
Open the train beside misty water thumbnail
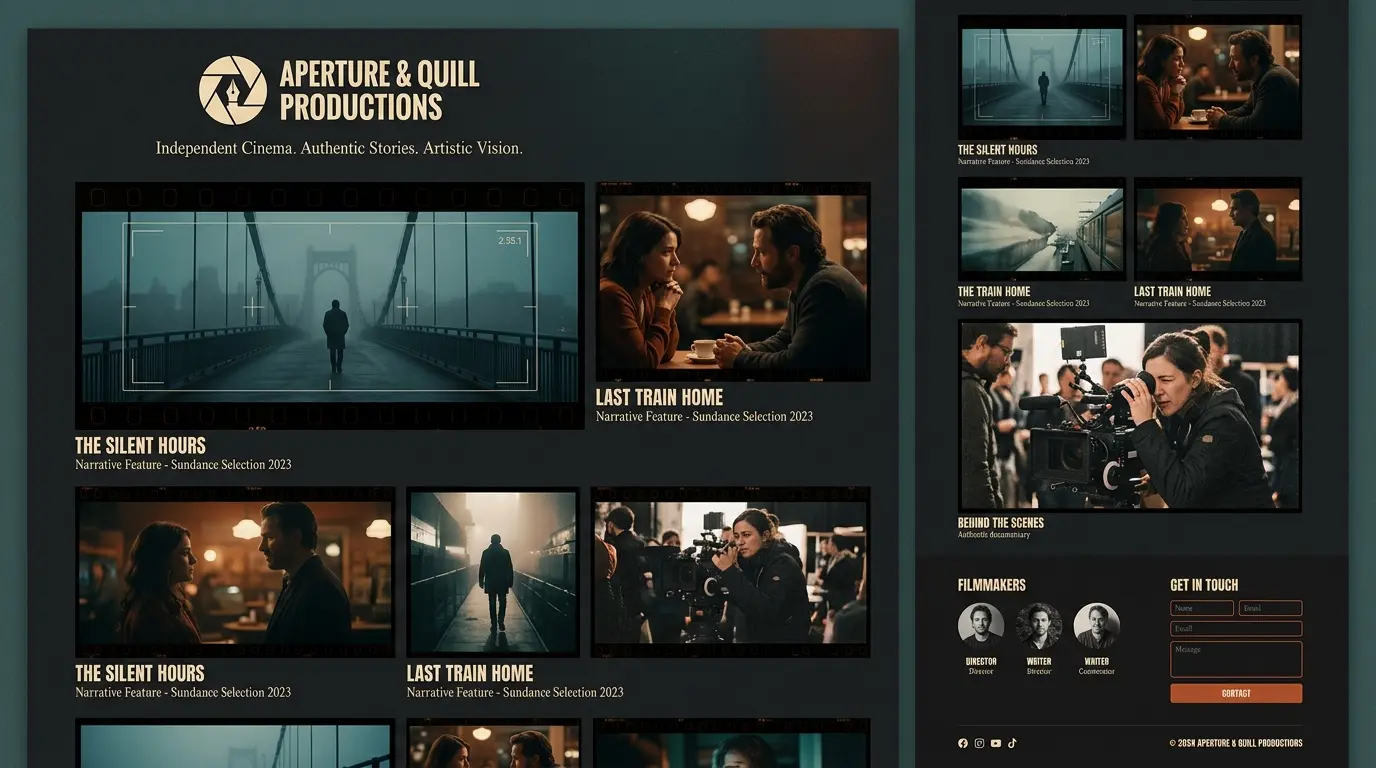pyautogui.click(x=1041, y=229)
